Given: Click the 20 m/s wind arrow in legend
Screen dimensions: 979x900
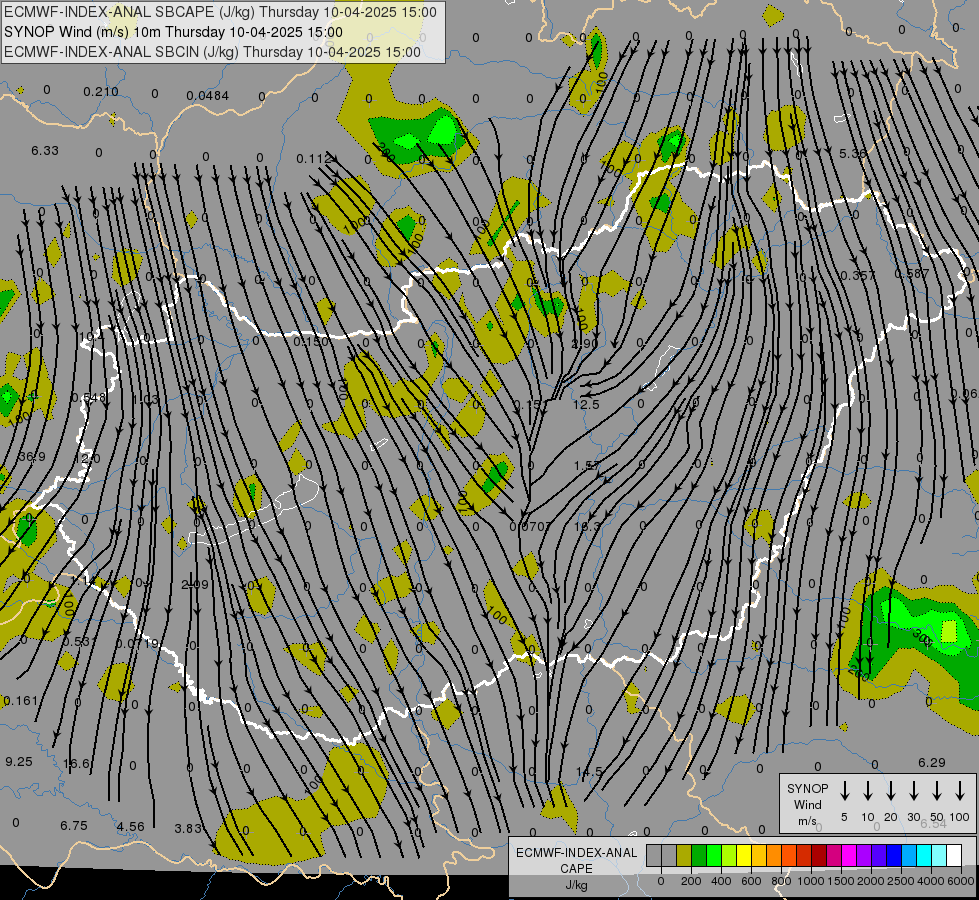Looking at the screenshot, I should point(891,791).
